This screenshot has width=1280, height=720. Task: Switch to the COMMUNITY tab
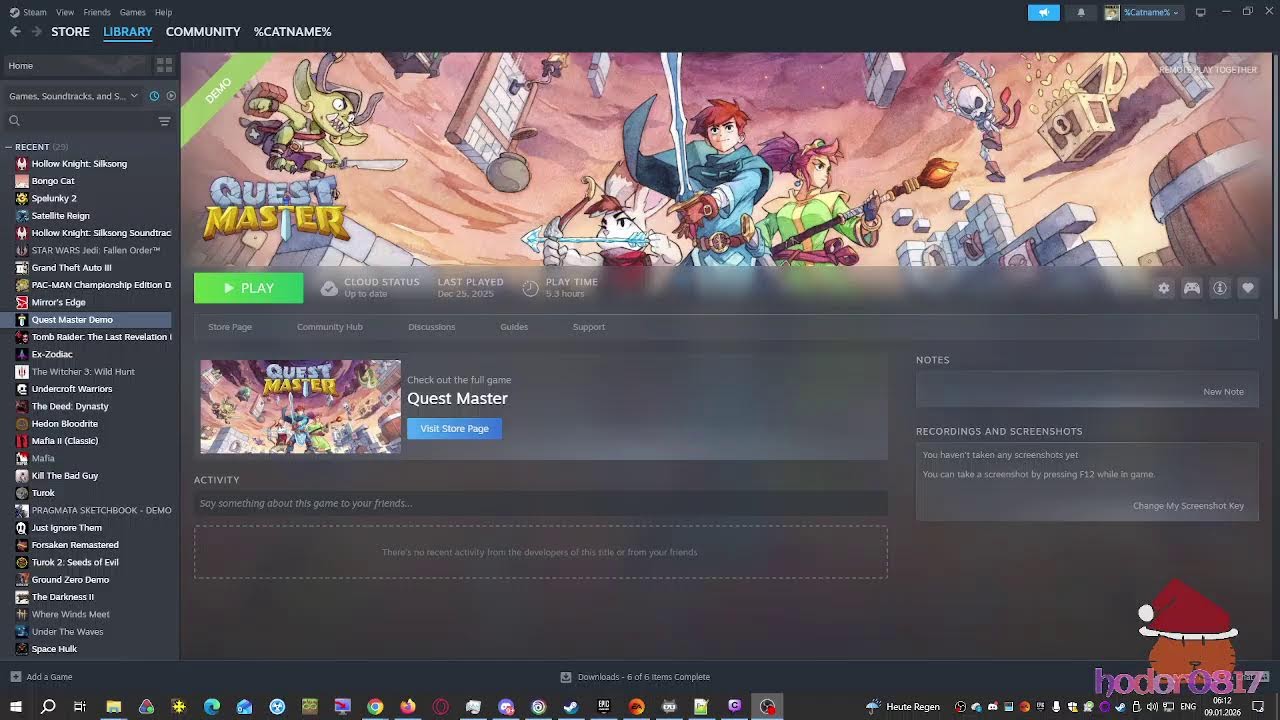click(203, 32)
